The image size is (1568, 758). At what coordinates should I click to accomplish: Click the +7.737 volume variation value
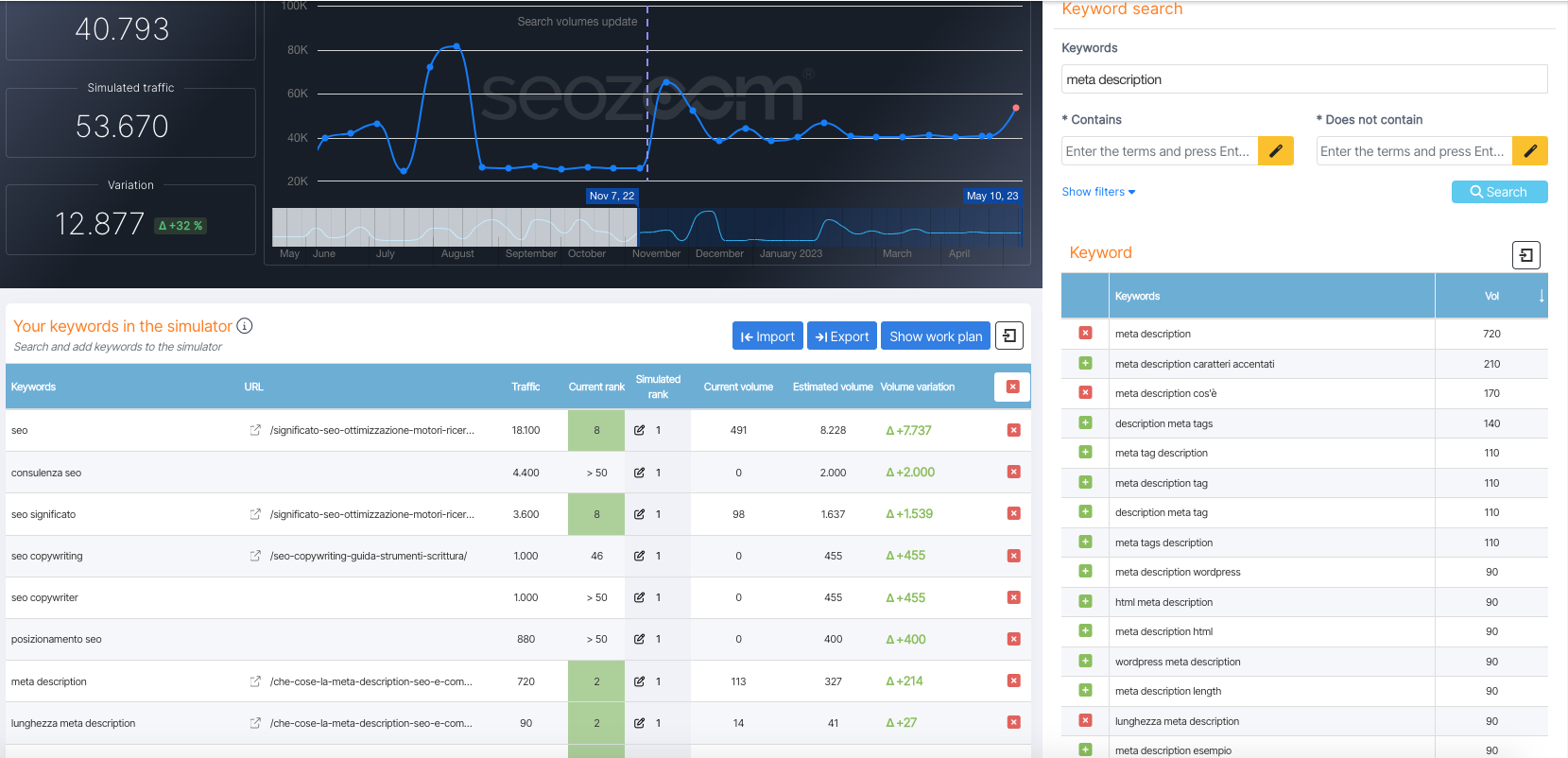coord(908,430)
